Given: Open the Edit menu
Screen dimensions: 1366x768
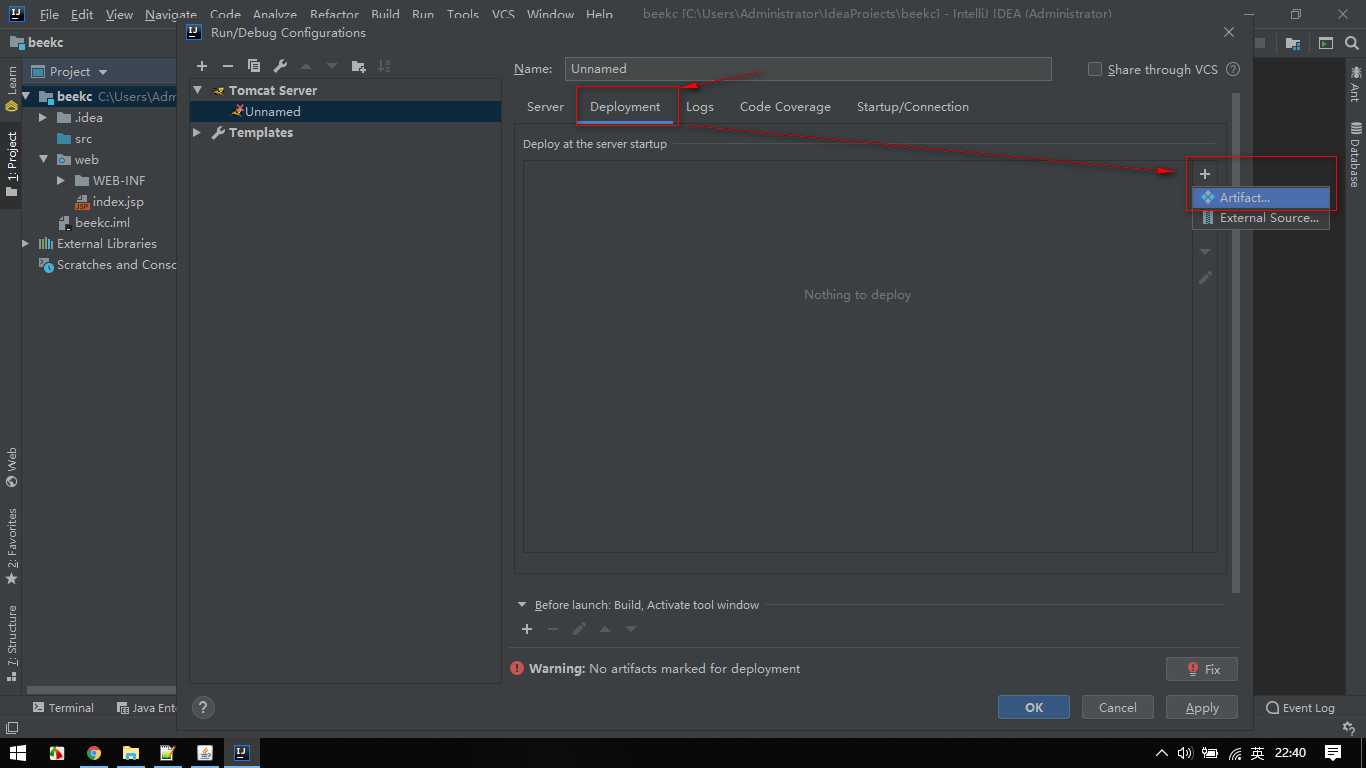Looking at the screenshot, I should point(82,15).
